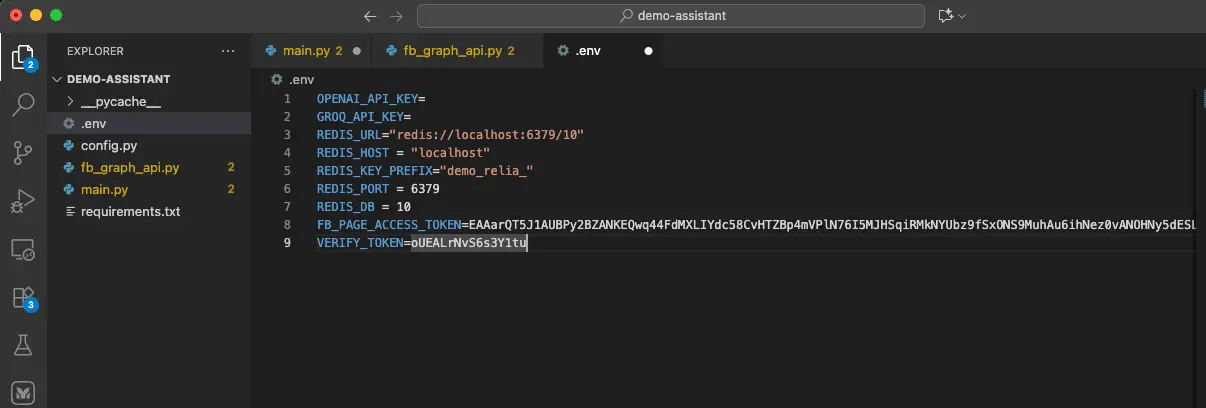This screenshot has height=408, width=1206.
Task: Click the lines icon beside requirements.txt
Action: click(69, 211)
